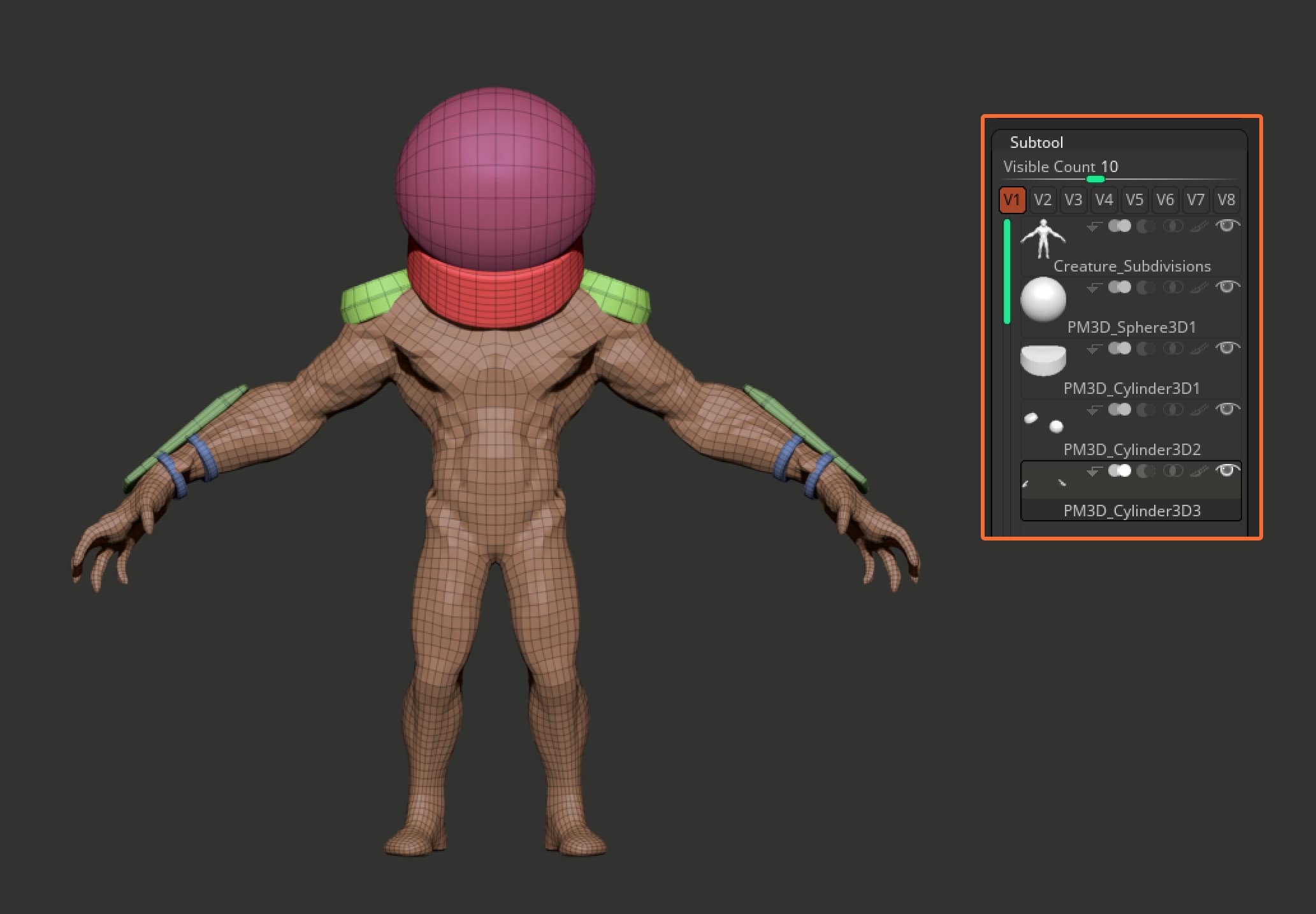1316x914 pixels.
Task: Collapse the Subtool palette header
Action: click(x=1036, y=142)
